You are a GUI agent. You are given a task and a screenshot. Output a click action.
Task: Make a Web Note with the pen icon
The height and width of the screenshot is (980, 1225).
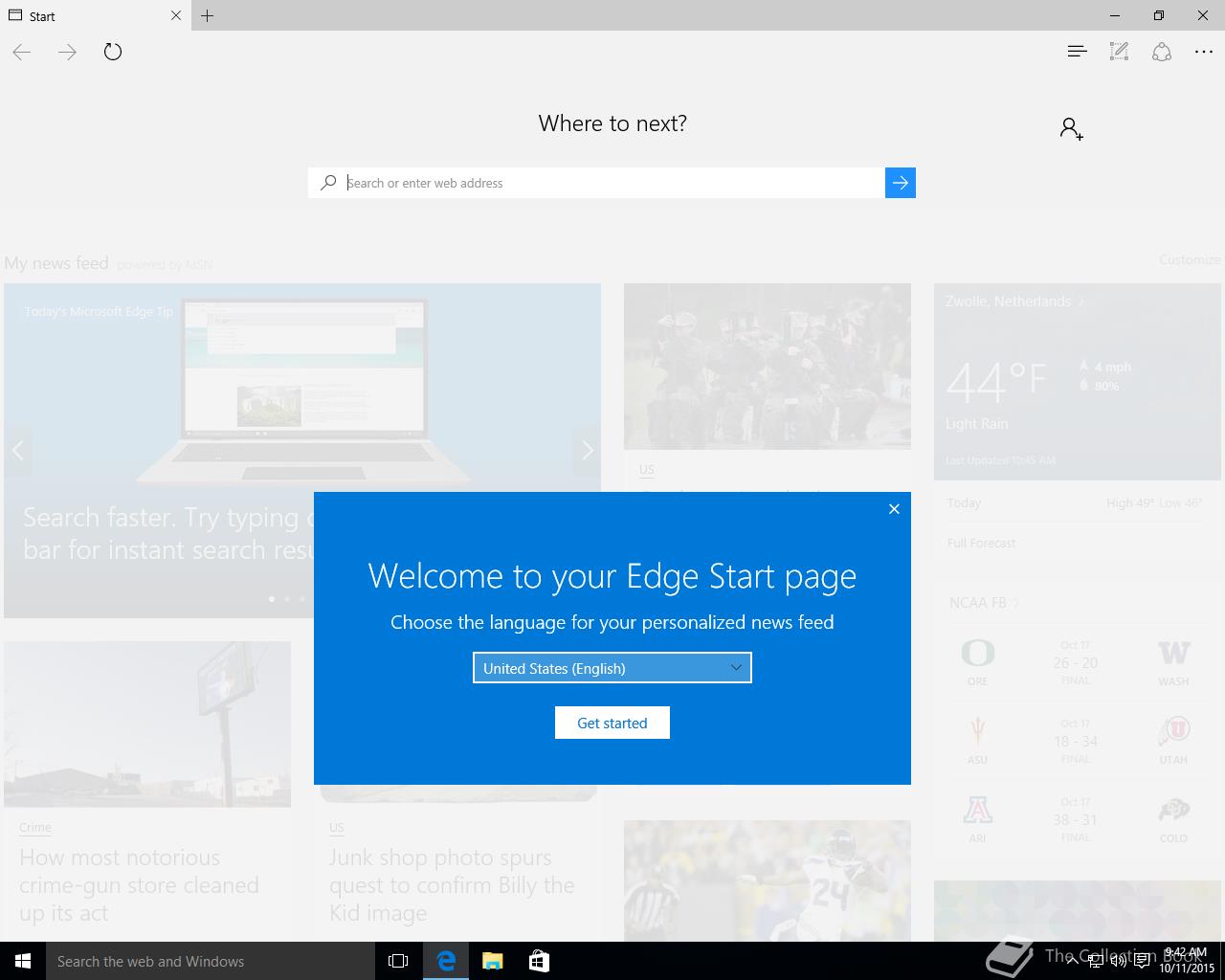click(1119, 52)
